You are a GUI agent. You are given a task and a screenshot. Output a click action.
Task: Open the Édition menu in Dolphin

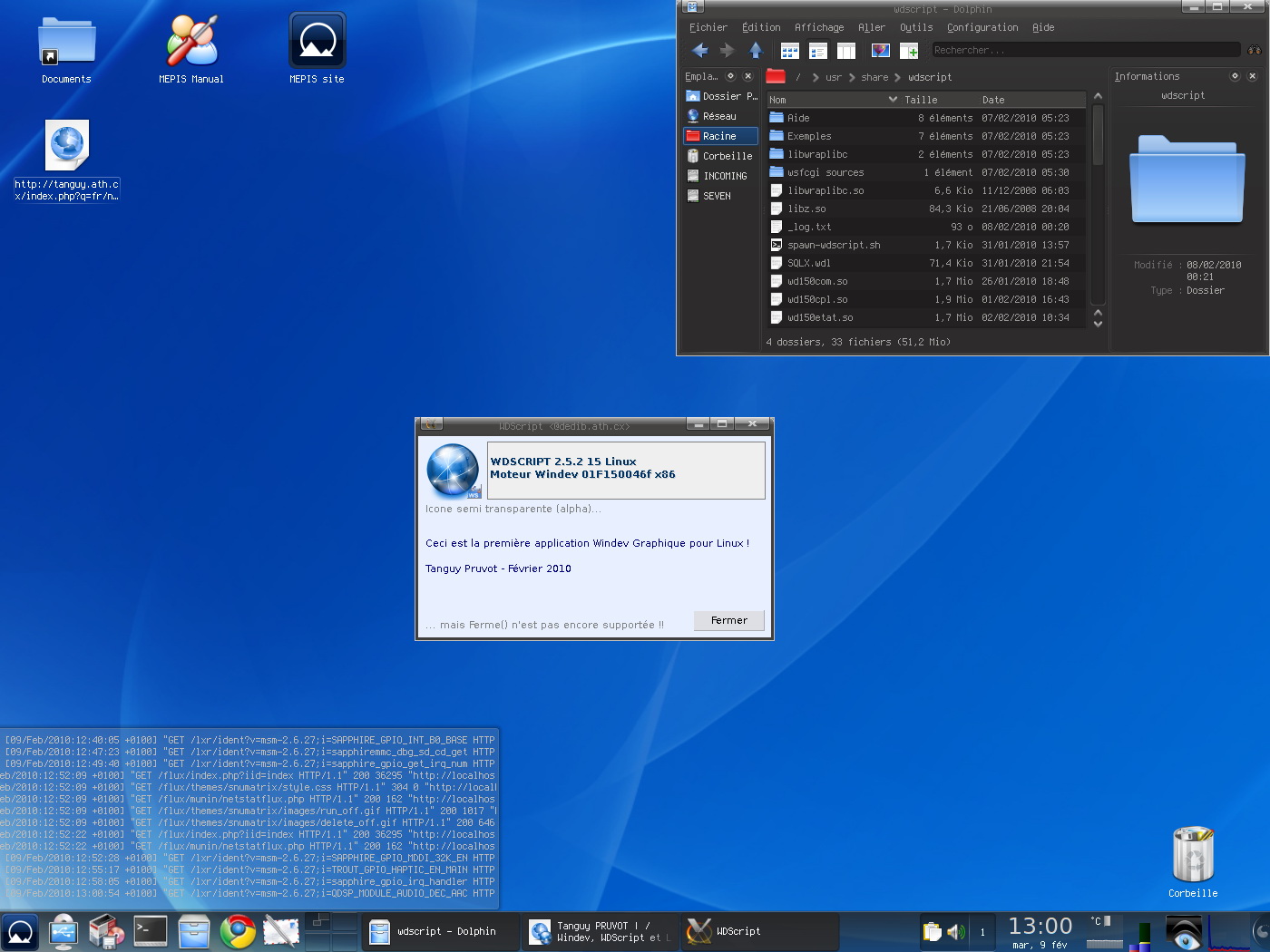pos(760,28)
